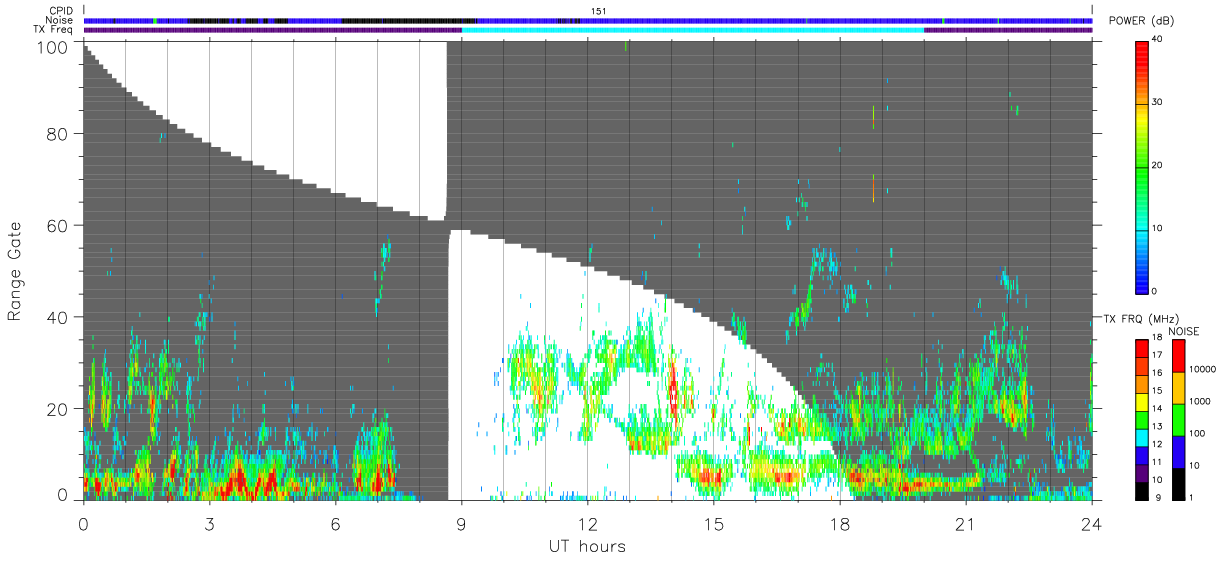Image resolution: width=1228 pixels, height=567 pixels.
Task: Click the POWER (dB) legend title
Action: [1141, 21]
